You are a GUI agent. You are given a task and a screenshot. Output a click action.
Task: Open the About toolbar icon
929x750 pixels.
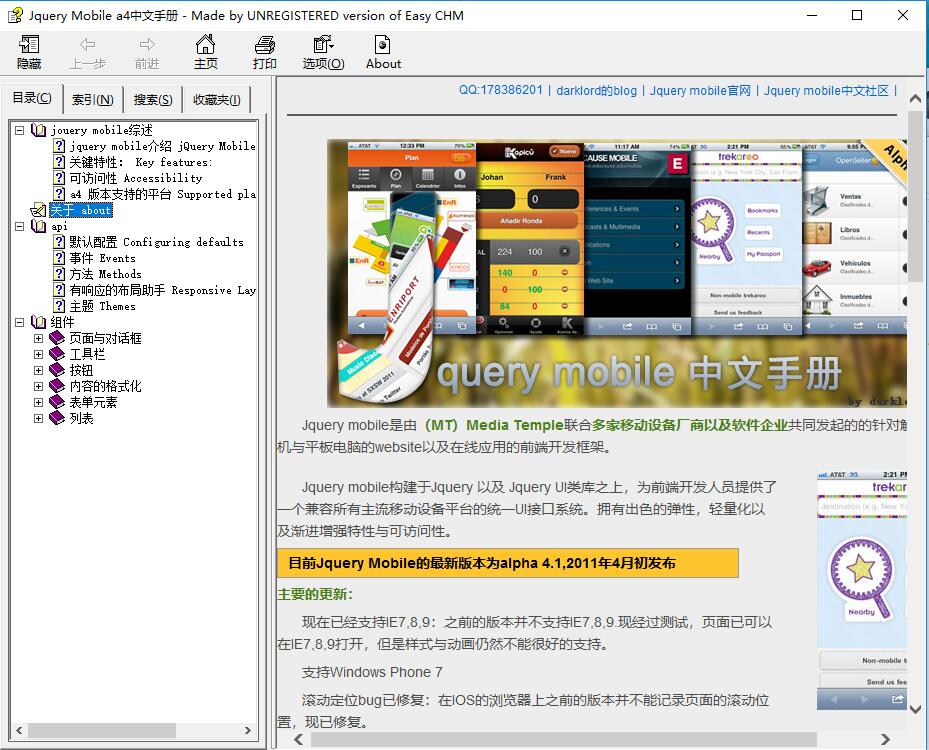point(383,44)
